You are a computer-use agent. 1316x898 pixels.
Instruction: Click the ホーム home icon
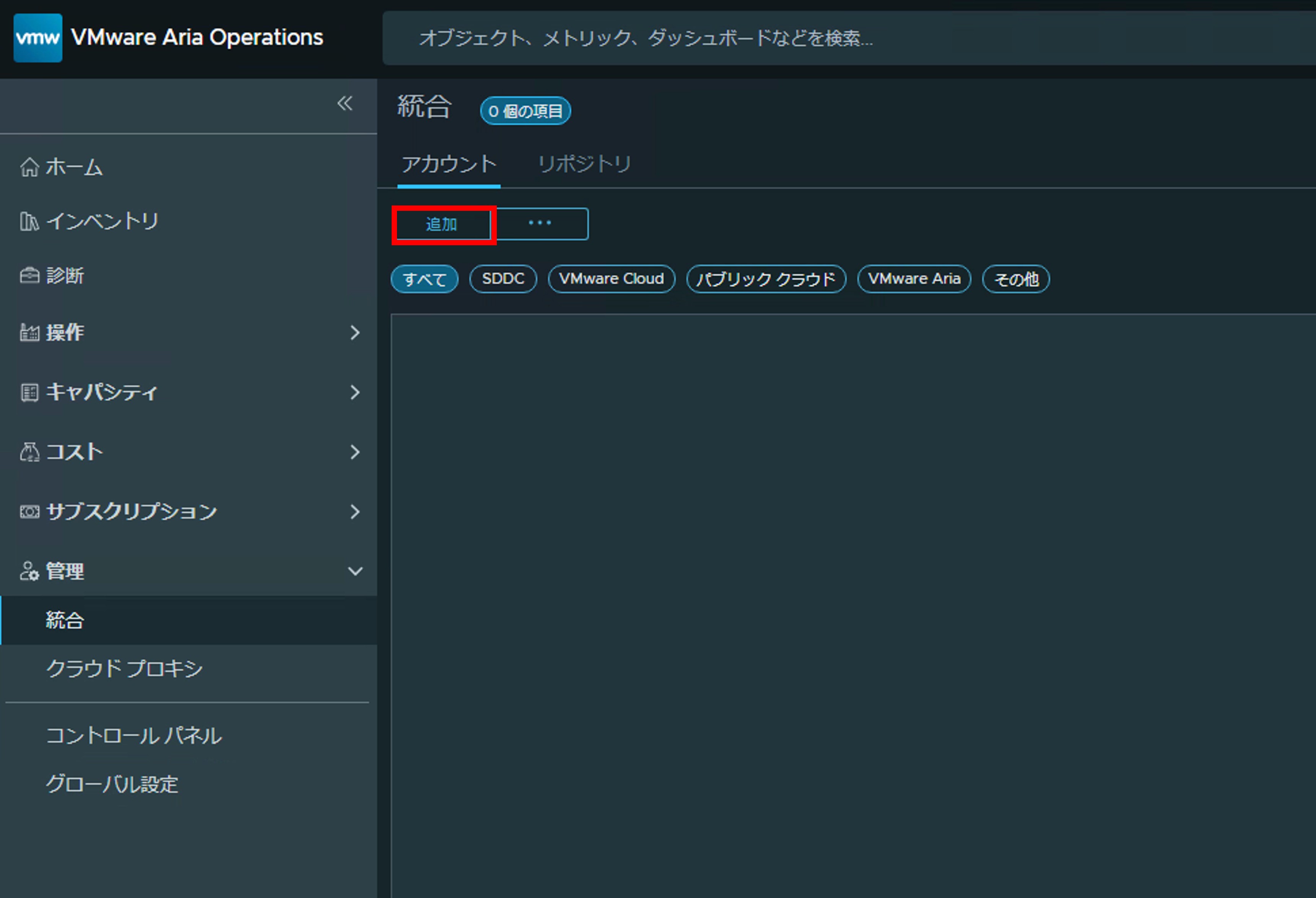(29, 167)
